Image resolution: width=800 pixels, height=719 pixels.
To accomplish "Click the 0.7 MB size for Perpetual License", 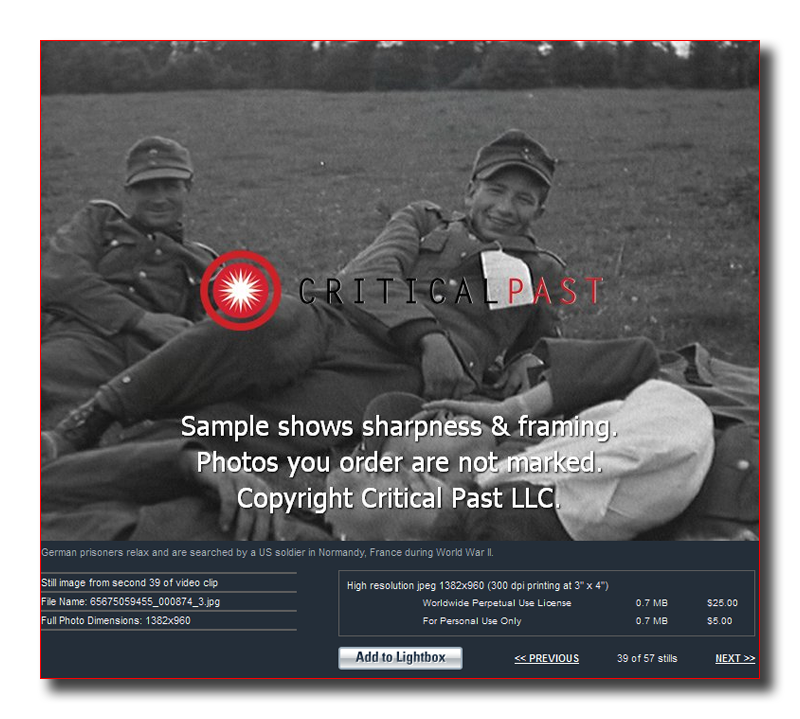I will click(652, 603).
